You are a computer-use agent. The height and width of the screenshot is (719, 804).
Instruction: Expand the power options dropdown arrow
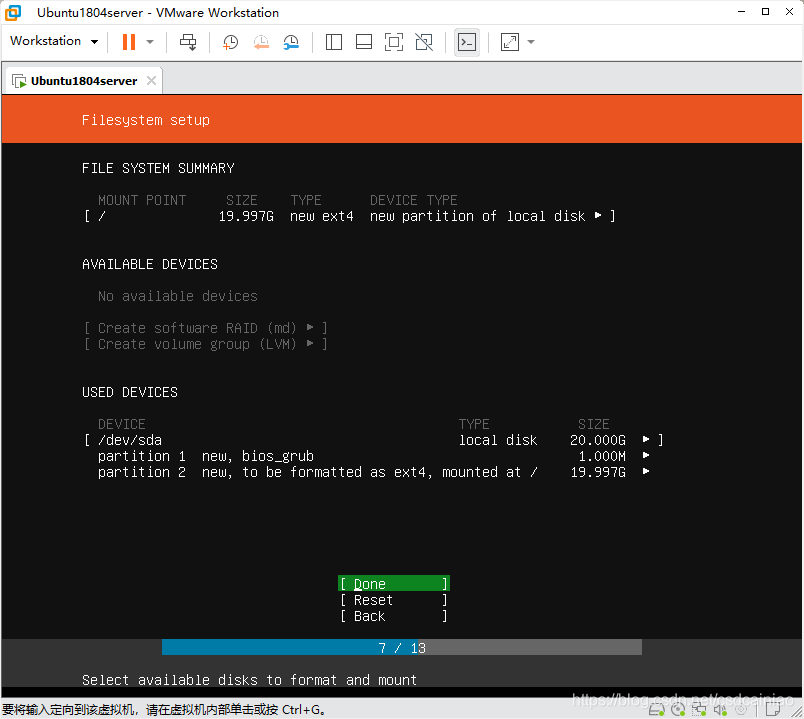coord(150,42)
